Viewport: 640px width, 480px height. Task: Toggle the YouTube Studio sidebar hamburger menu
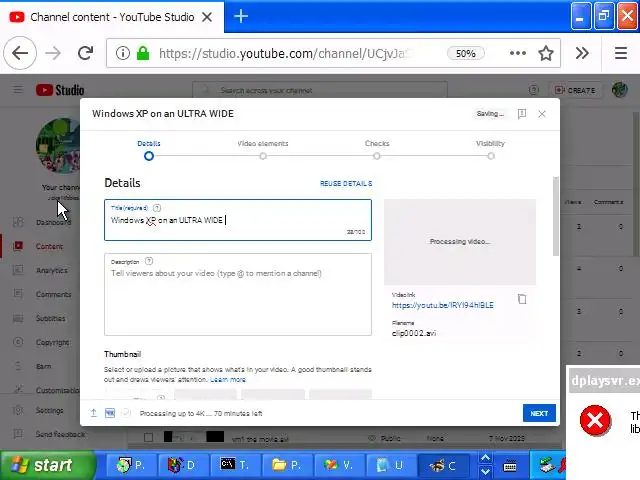pos(18,89)
